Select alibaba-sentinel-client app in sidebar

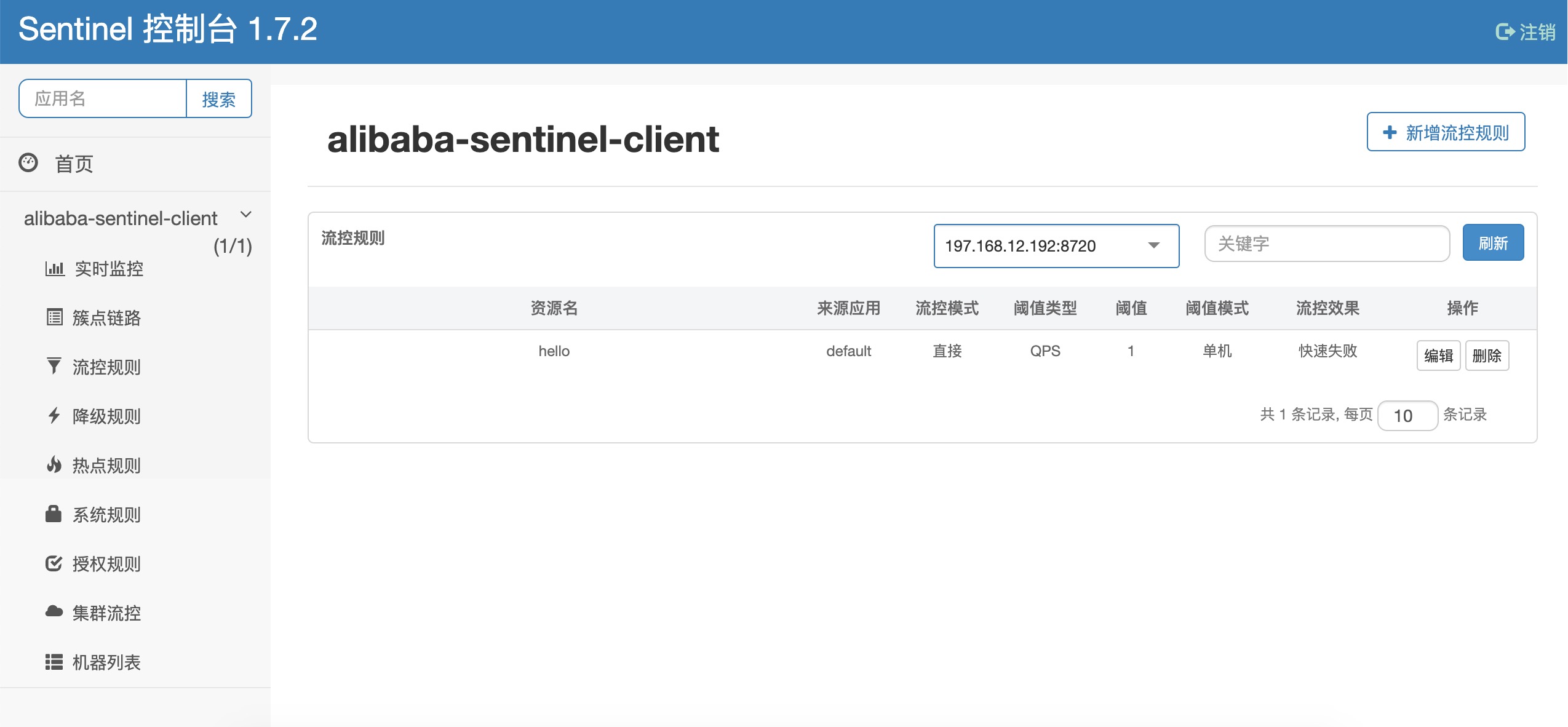121,218
